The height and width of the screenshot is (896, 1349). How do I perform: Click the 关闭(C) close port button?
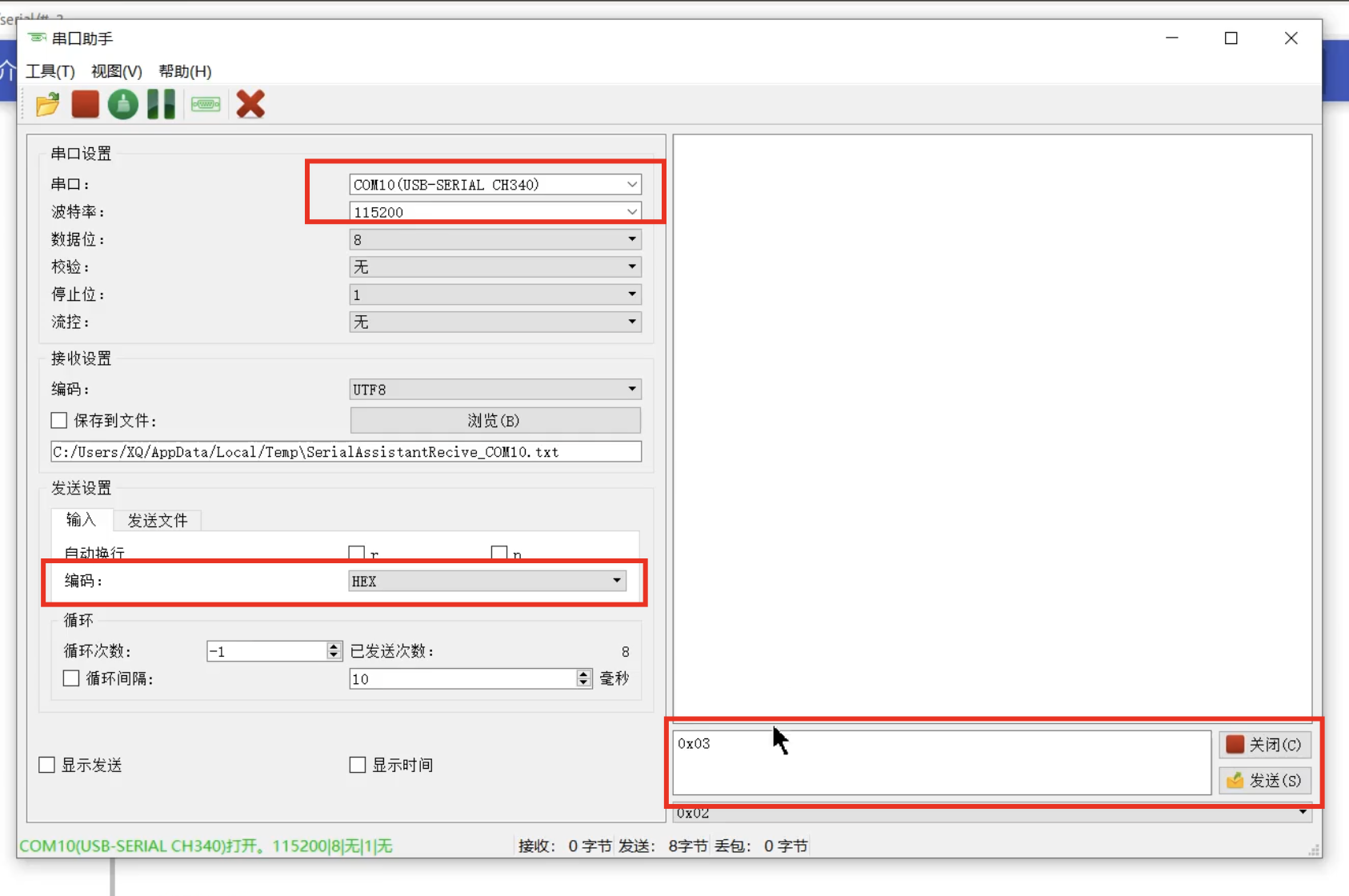1265,744
